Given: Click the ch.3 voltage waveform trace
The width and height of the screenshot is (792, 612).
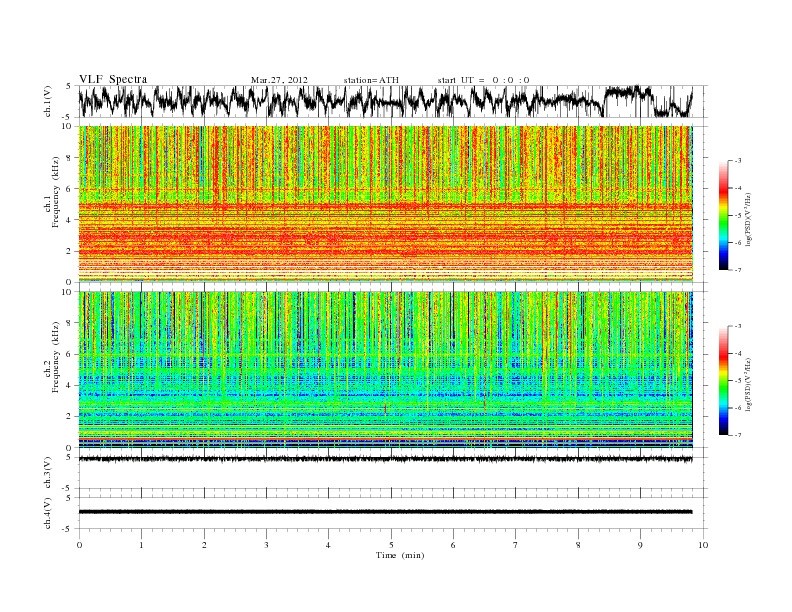Looking at the screenshot, I should tap(385, 459).
